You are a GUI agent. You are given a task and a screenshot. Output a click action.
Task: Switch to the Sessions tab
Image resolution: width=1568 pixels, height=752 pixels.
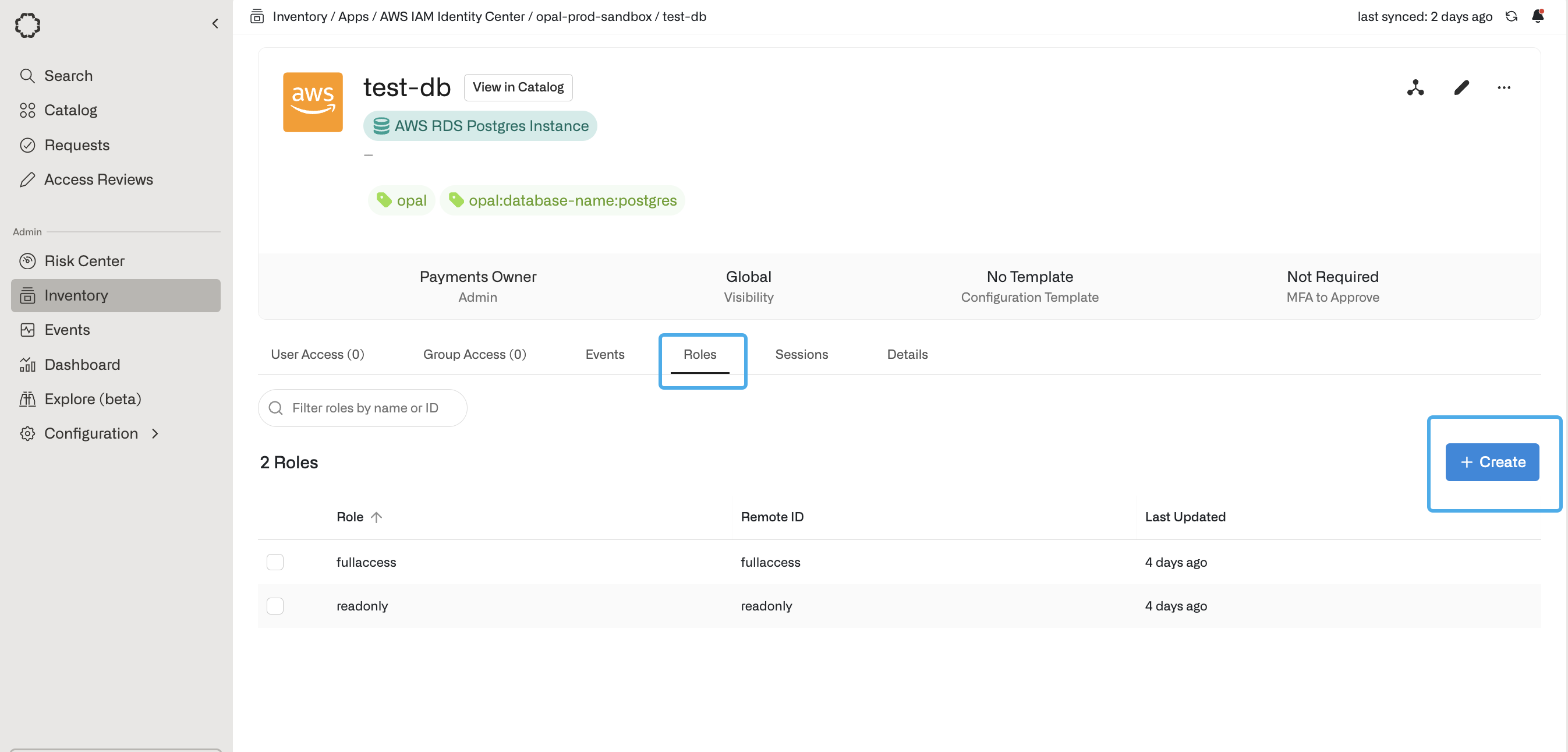pyautogui.click(x=801, y=354)
